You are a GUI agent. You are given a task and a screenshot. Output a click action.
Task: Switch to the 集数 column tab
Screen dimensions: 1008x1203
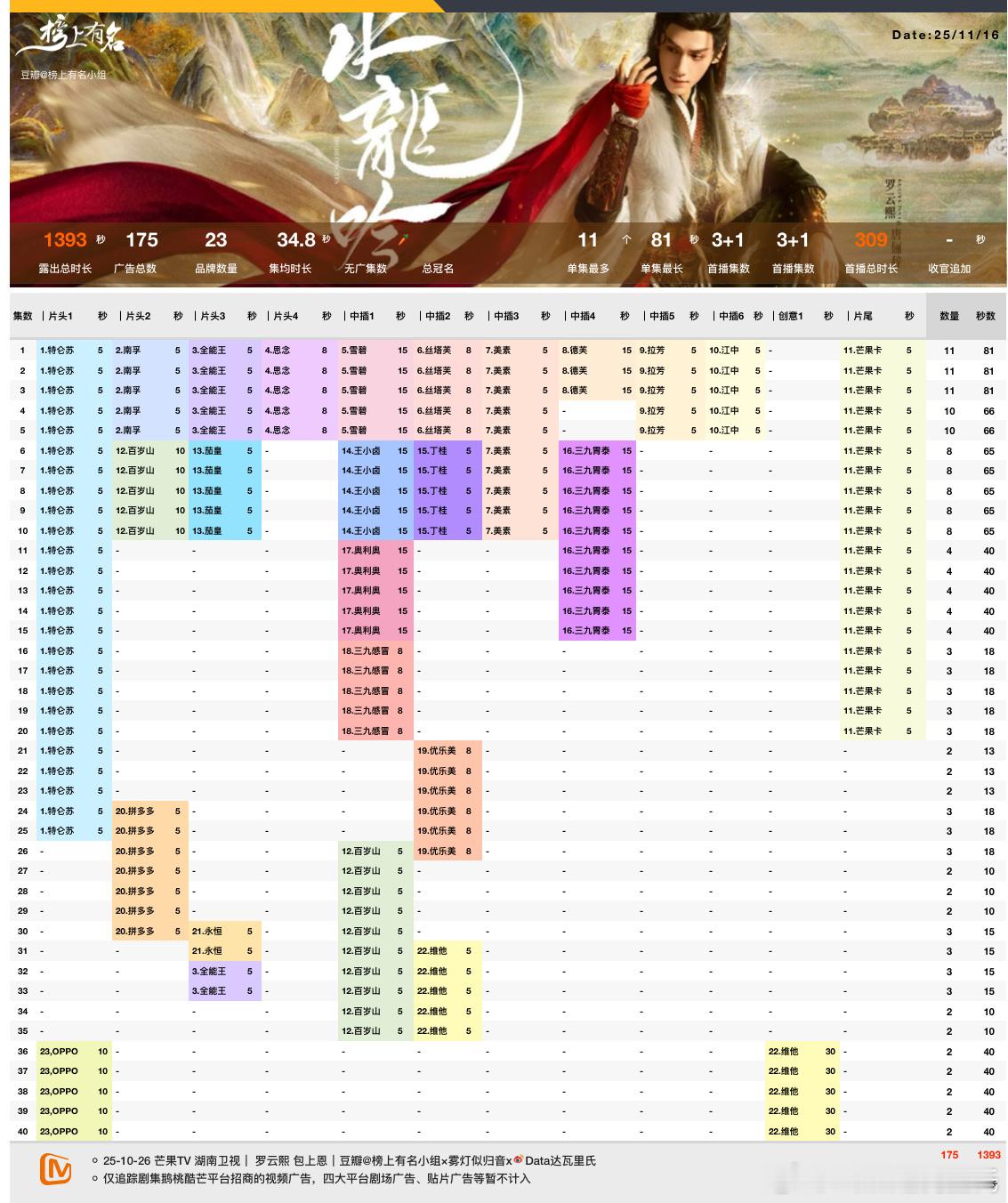pos(20,316)
